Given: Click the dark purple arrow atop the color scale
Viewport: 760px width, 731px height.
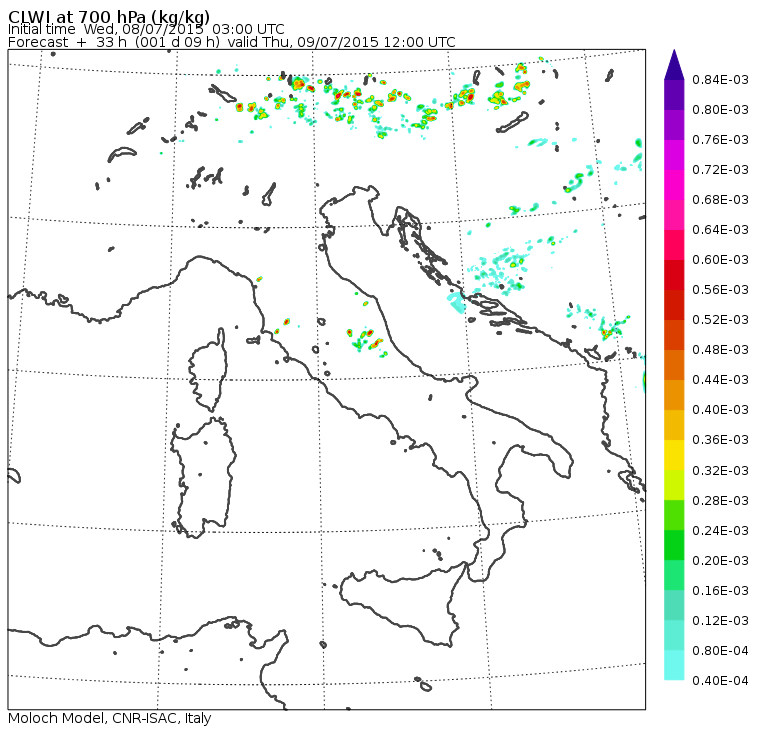Looking at the screenshot, I should (x=674, y=64).
